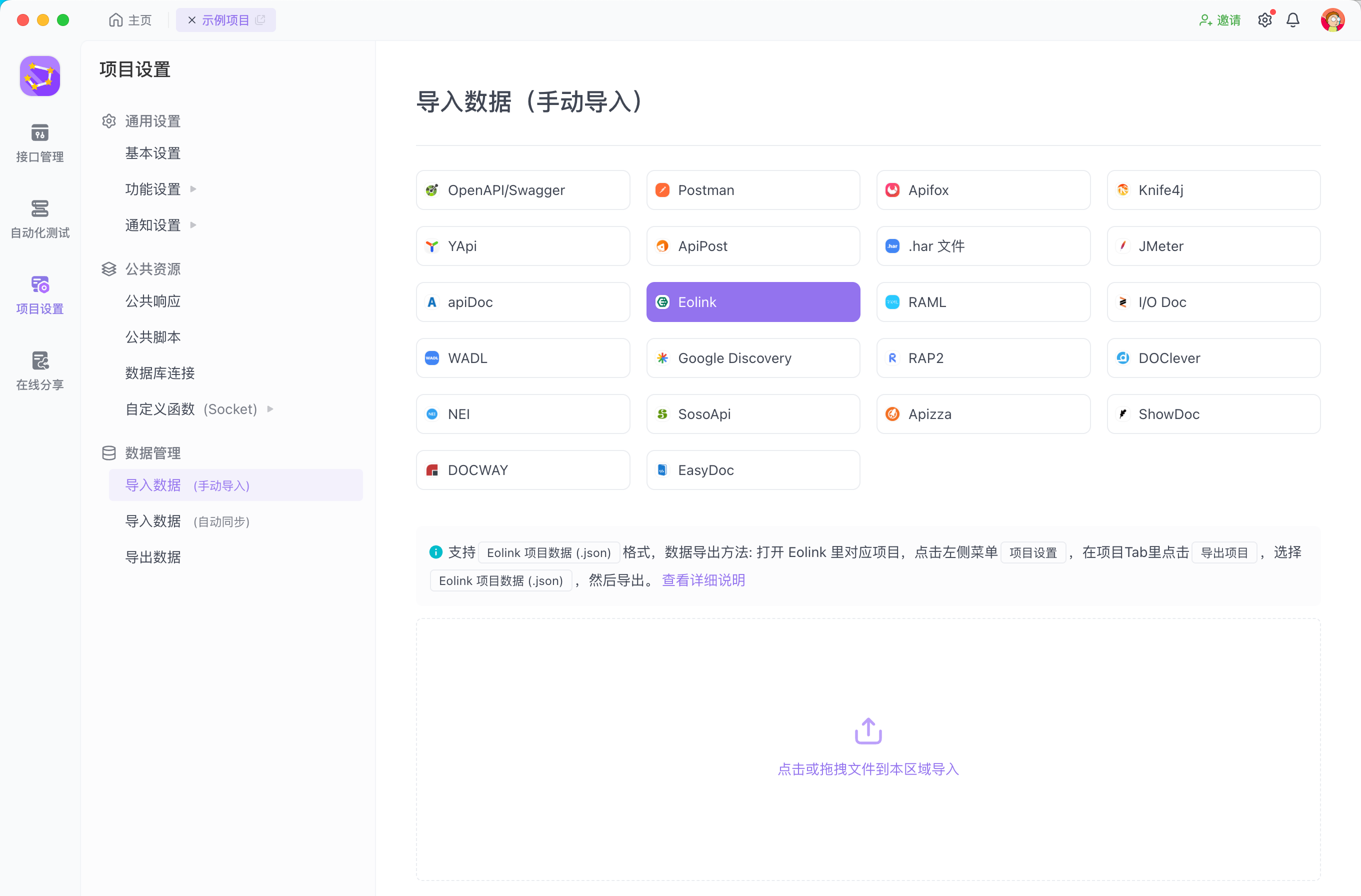Open the 查看详细说明 link
Image resolution: width=1361 pixels, height=896 pixels.
[x=703, y=580]
